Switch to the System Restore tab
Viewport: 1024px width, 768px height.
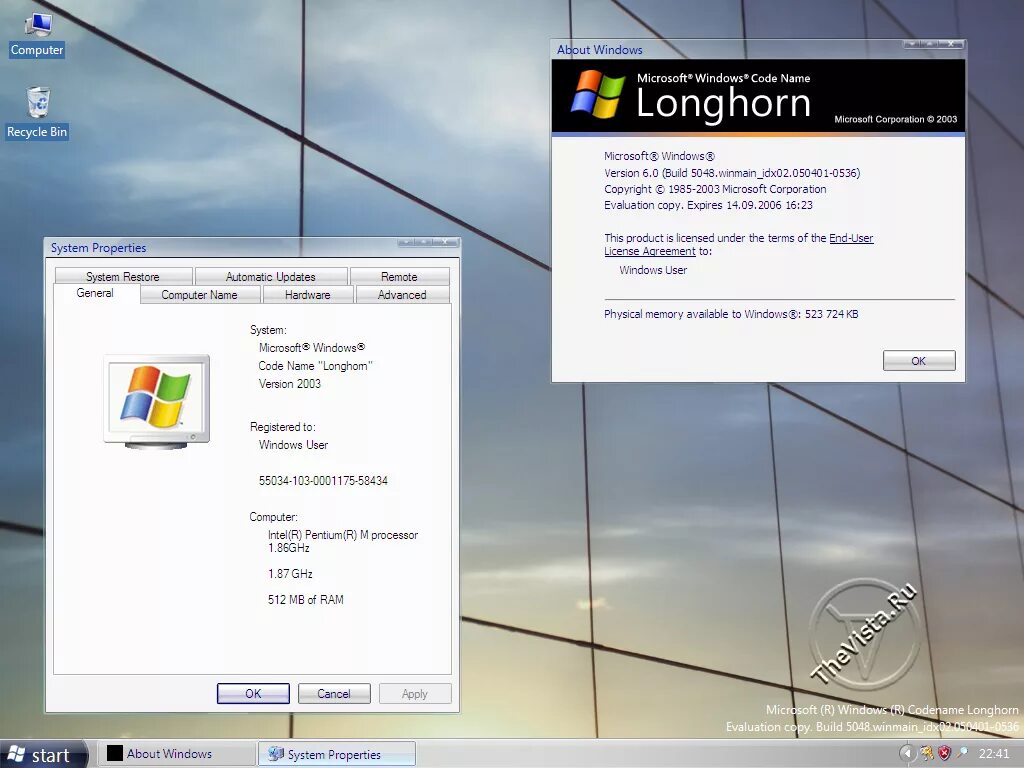pyautogui.click(x=122, y=276)
